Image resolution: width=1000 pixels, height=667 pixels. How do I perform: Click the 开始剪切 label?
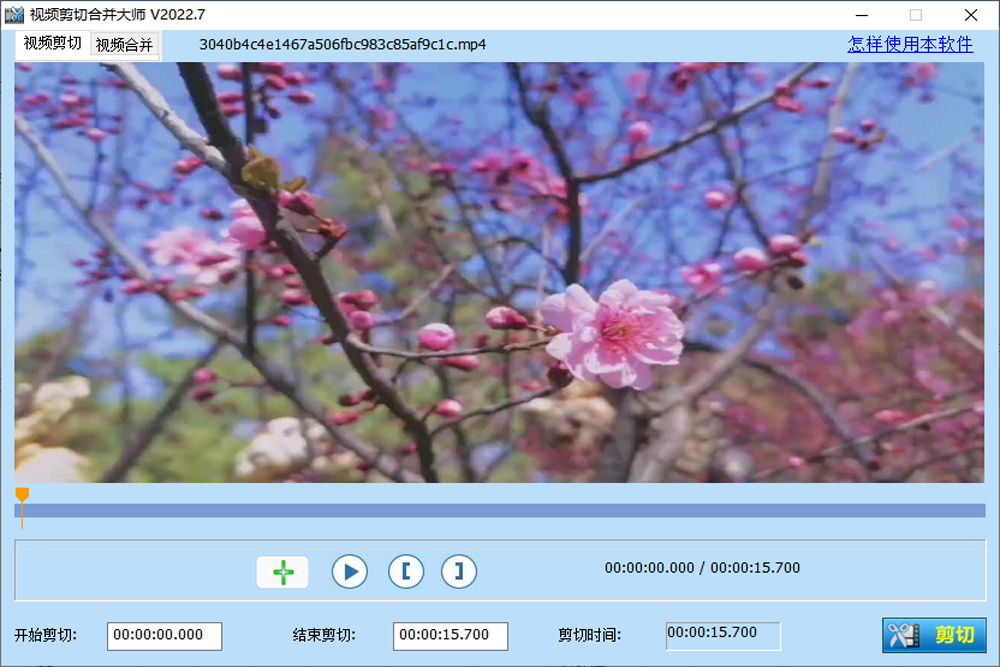coord(45,636)
